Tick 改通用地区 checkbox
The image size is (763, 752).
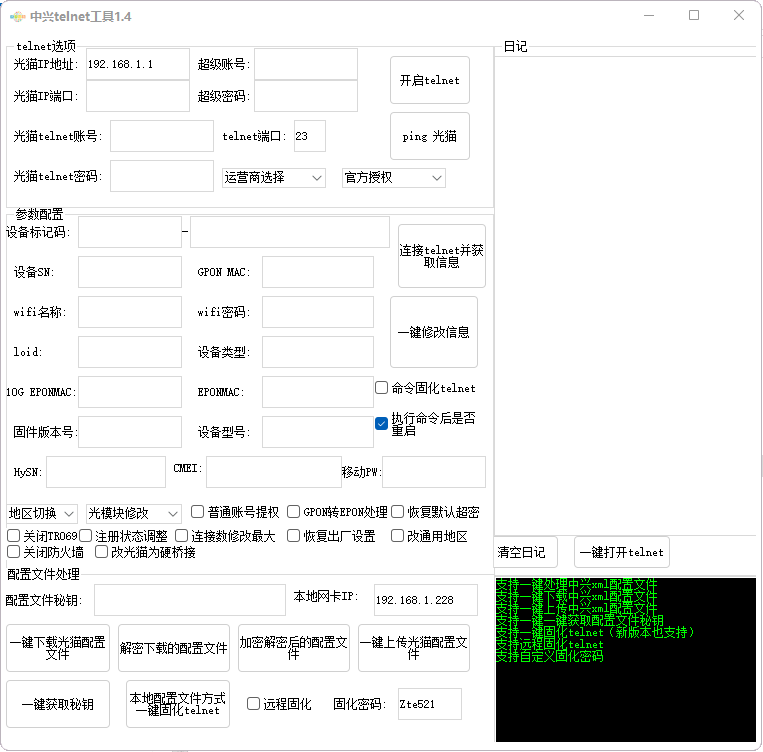[x=398, y=536]
